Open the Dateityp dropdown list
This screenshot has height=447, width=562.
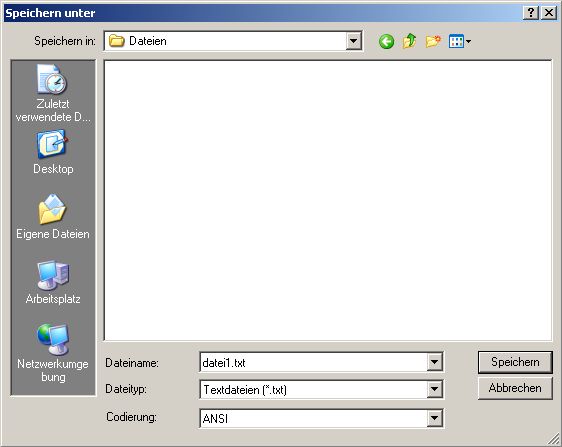[434, 389]
